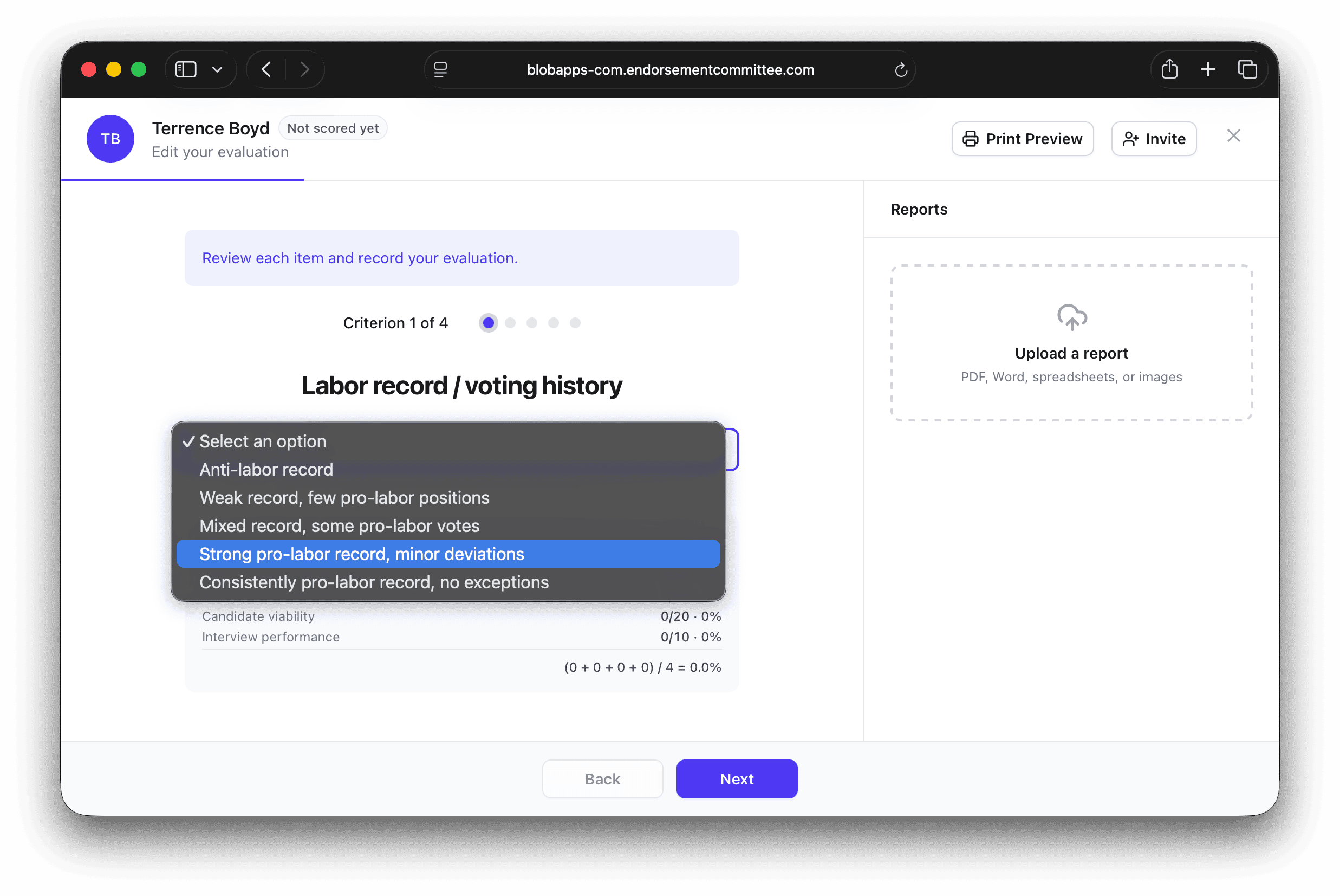This screenshot has width=1340, height=896.
Task: Click the upload cloud icon
Action: point(1071,317)
